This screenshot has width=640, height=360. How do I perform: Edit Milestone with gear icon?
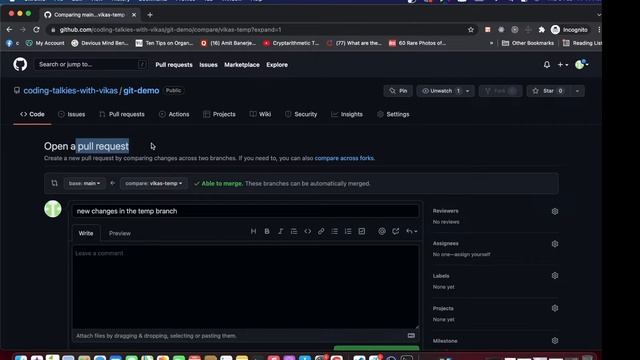point(555,340)
